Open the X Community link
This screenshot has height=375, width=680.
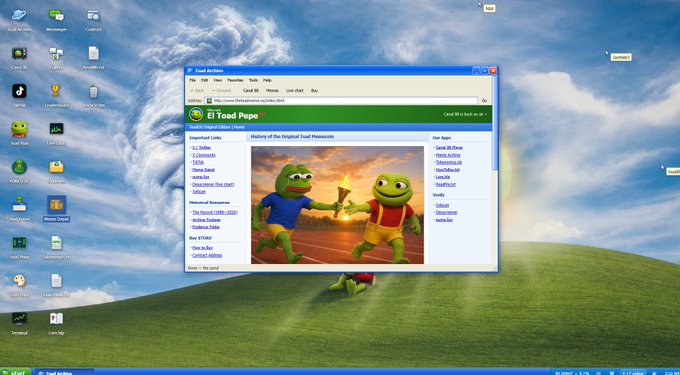pos(204,155)
